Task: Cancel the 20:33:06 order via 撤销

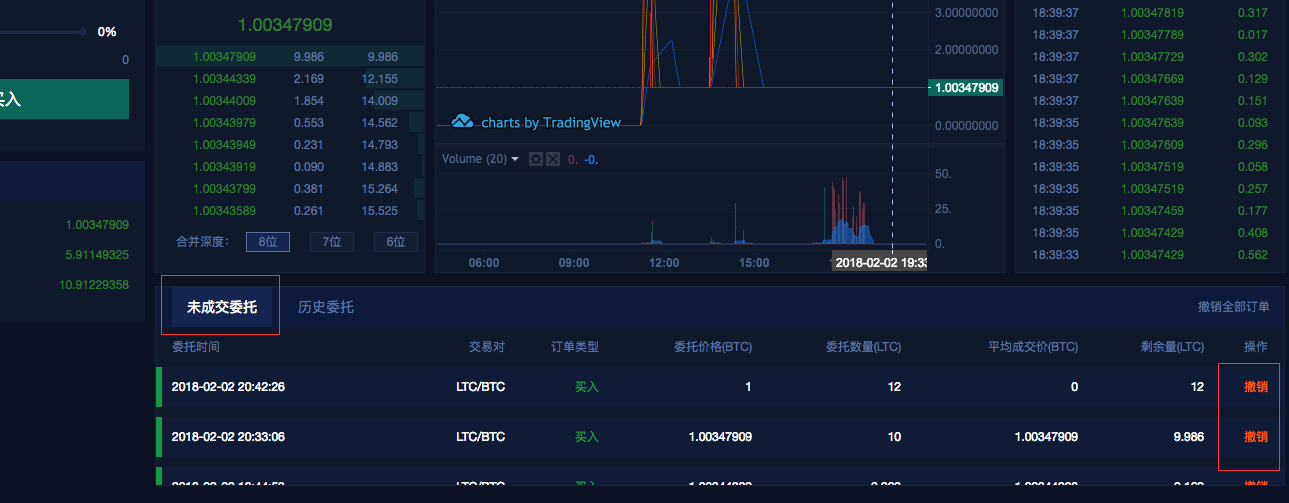Action: [1255, 437]
